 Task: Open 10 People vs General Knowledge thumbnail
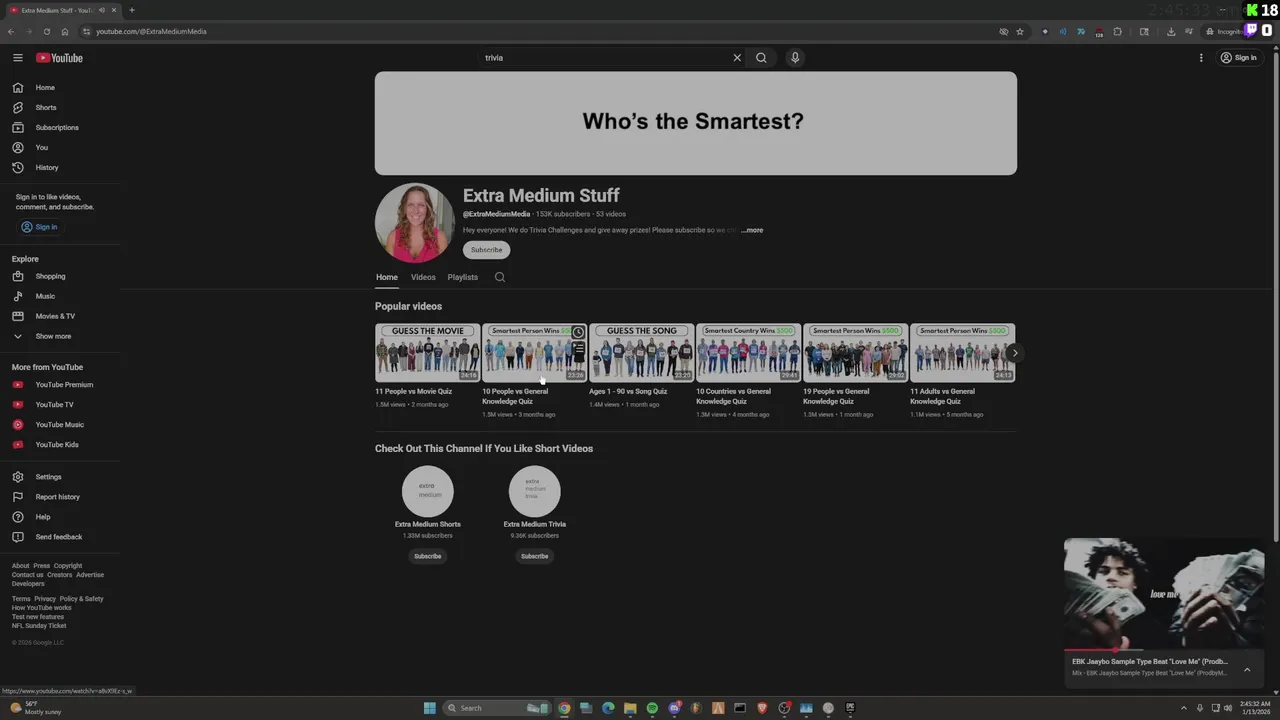(x=534, y=352)
